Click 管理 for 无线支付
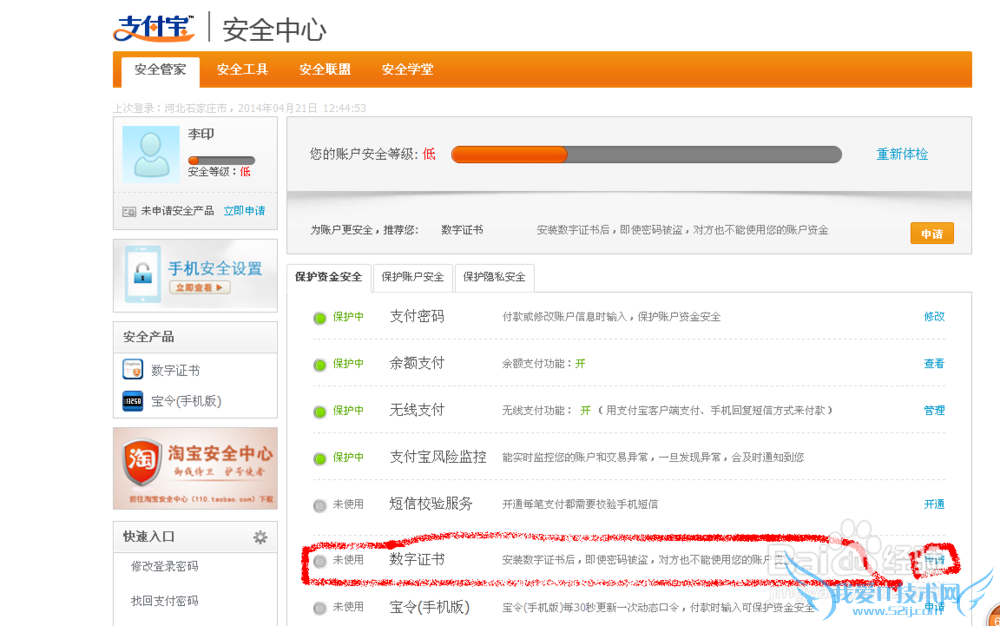 tap(934, 411)
